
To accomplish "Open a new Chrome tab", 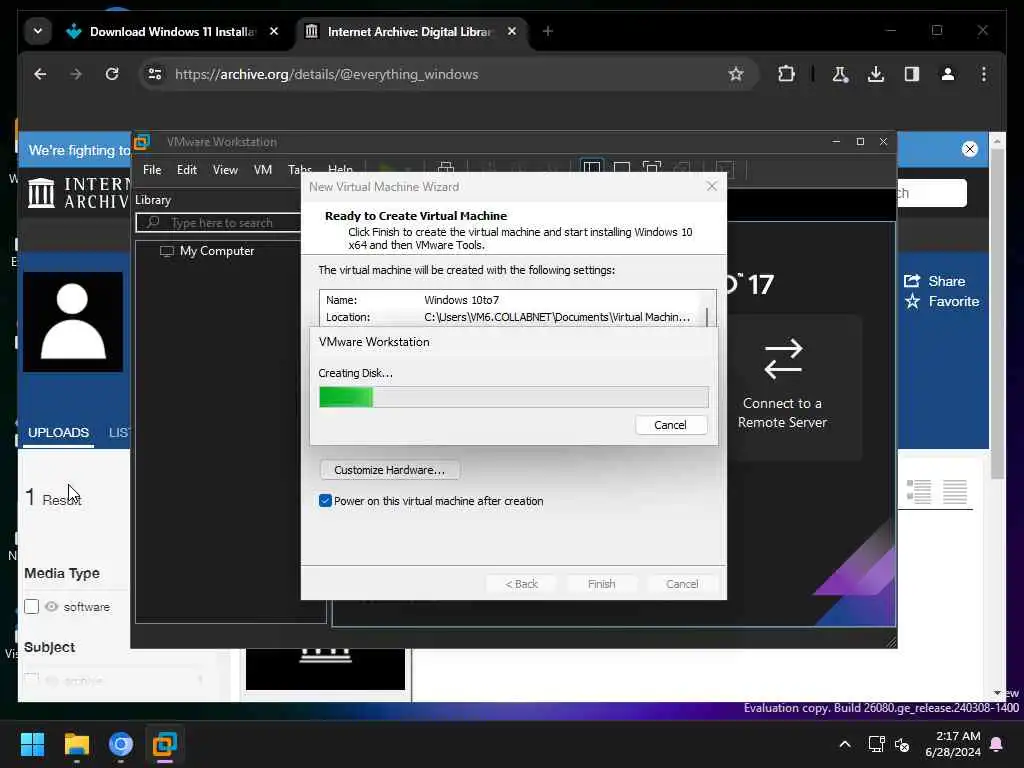I will (548, 31).
